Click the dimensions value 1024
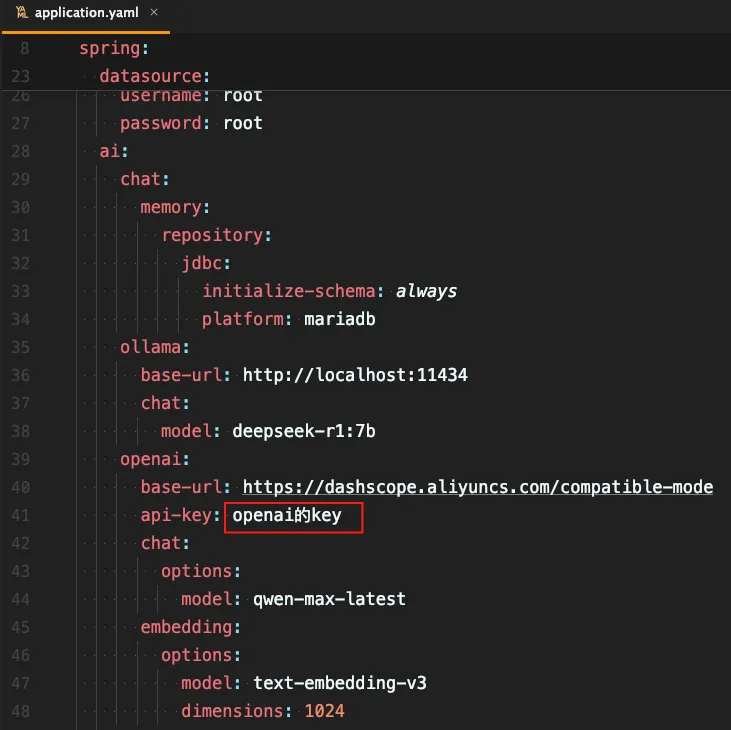Image resolution: width=731 pixels, height=730 pixels. click(324, 711)
